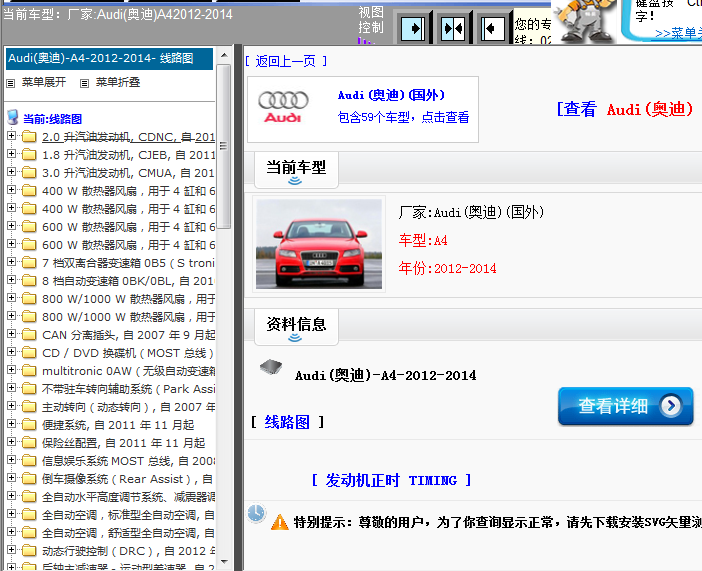Click the tree panel scrollbar up arrow
The width and height of the screenshot is (702, 571).
coord(224,55)
